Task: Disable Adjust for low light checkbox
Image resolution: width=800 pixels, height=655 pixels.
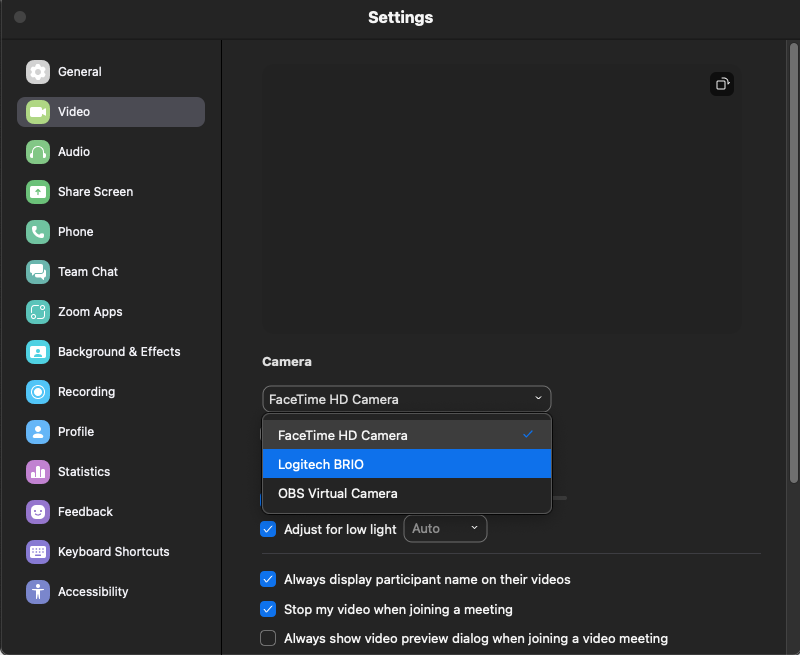Action: 268,529
